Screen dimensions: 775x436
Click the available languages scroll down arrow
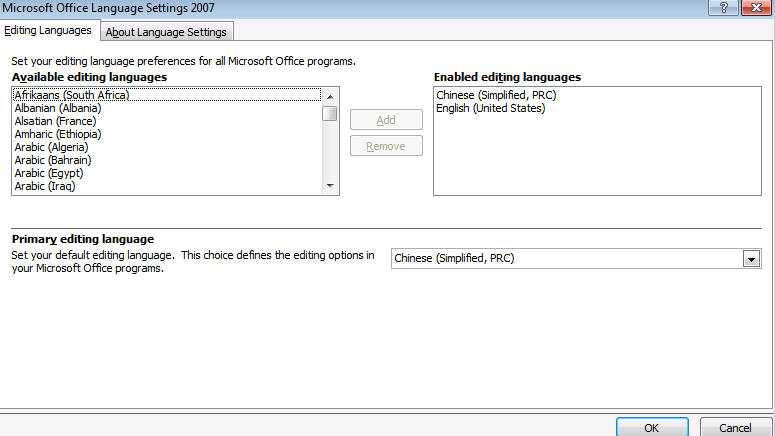[330, 186]
